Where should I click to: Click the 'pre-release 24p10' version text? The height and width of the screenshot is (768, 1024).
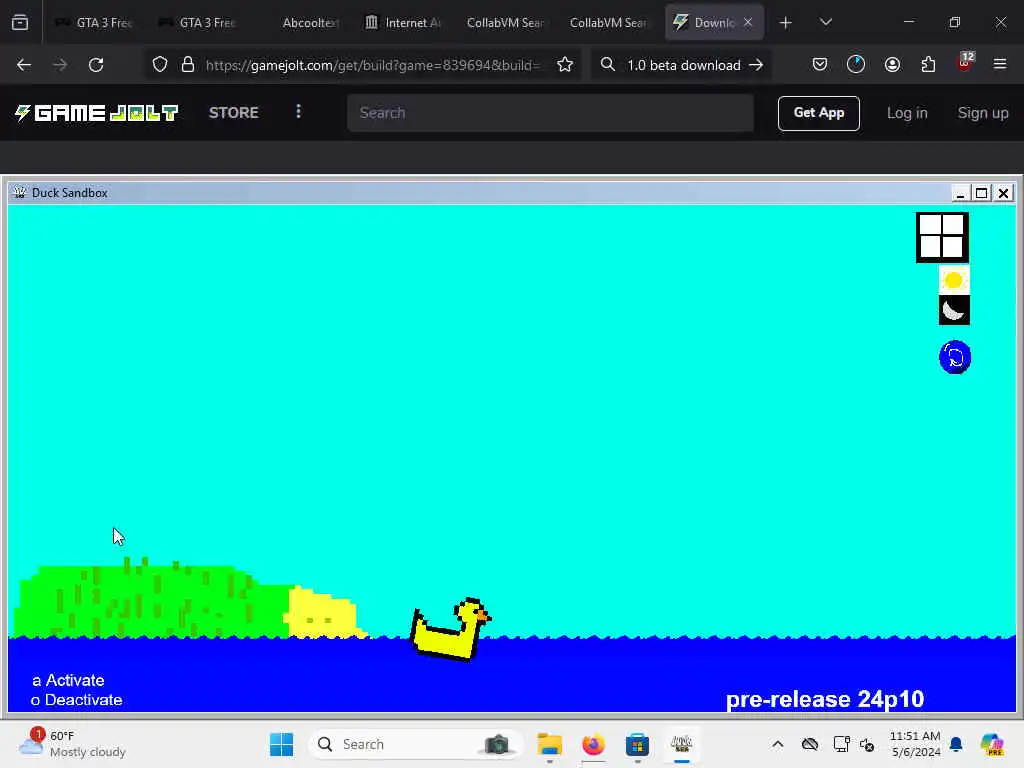(x=825, y=699)
